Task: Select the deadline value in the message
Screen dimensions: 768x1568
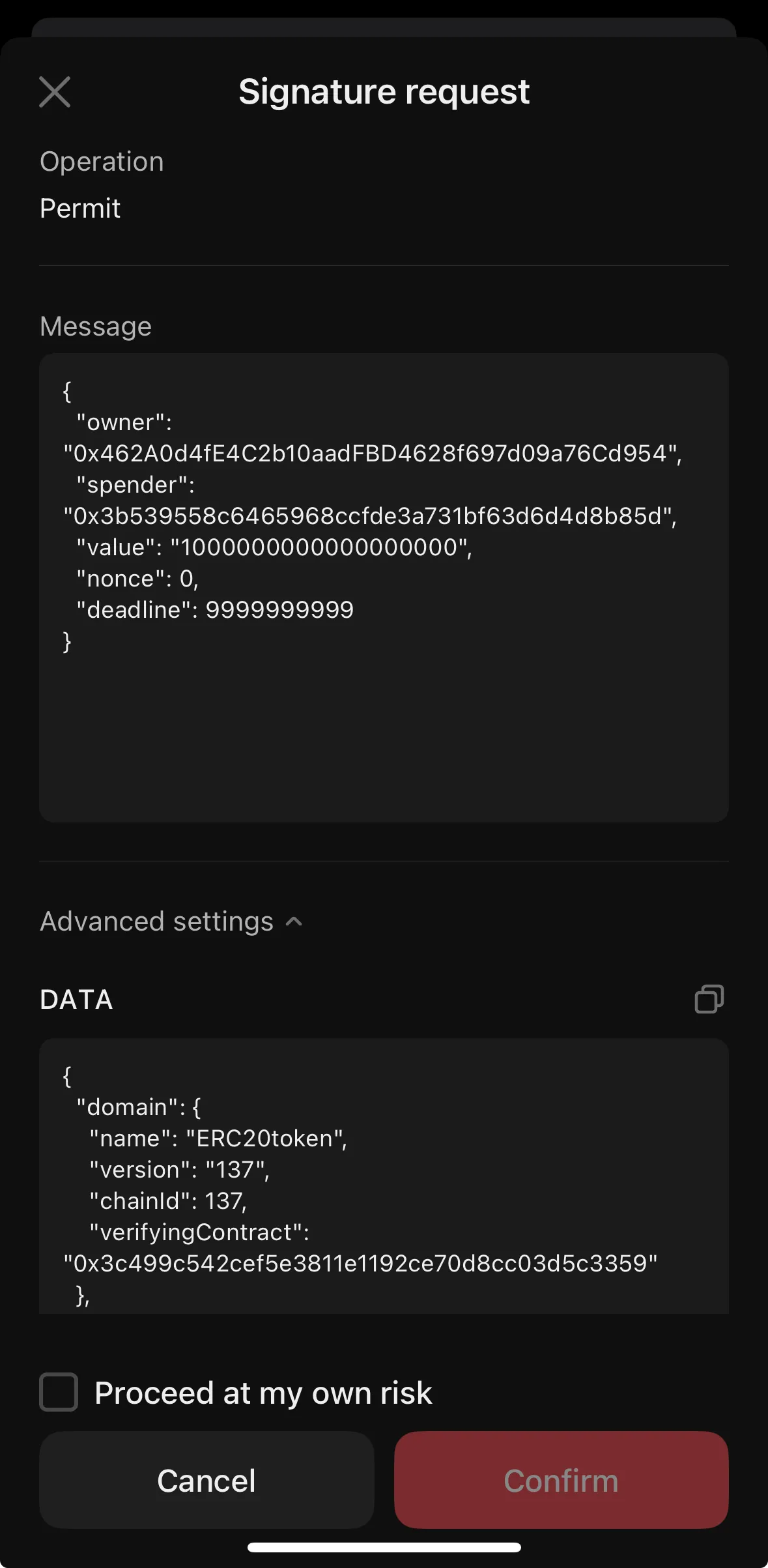Action: [280, 609]
